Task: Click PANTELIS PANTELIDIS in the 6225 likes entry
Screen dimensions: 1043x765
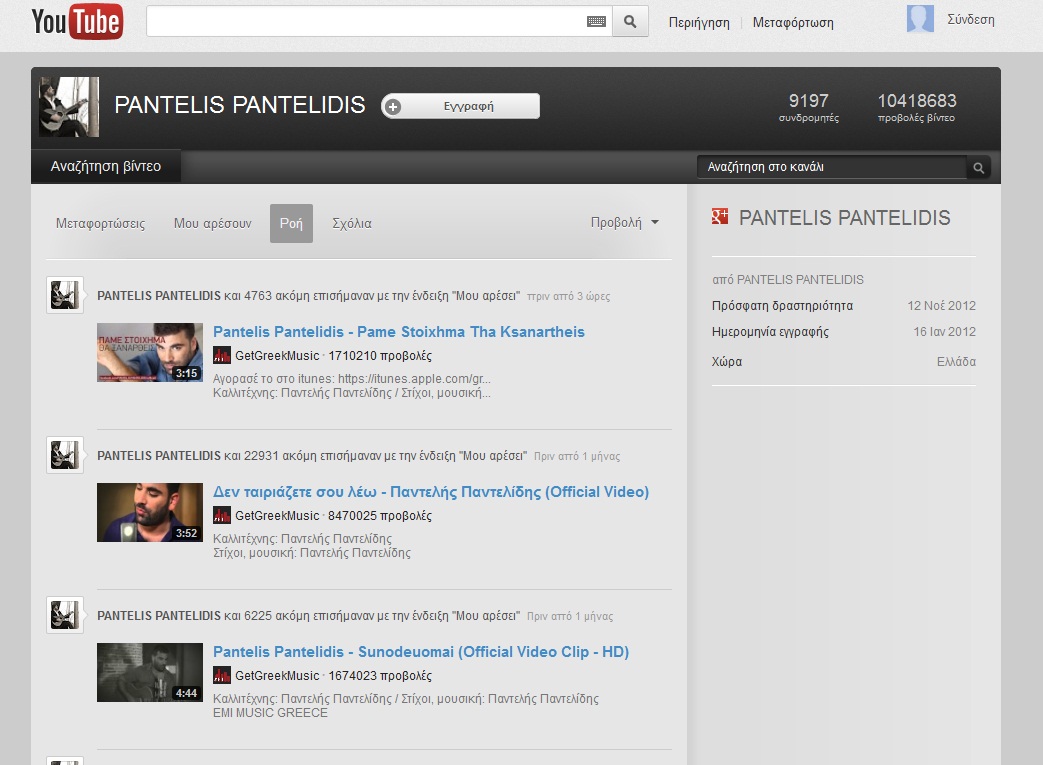Action: [x=159, y=616]
